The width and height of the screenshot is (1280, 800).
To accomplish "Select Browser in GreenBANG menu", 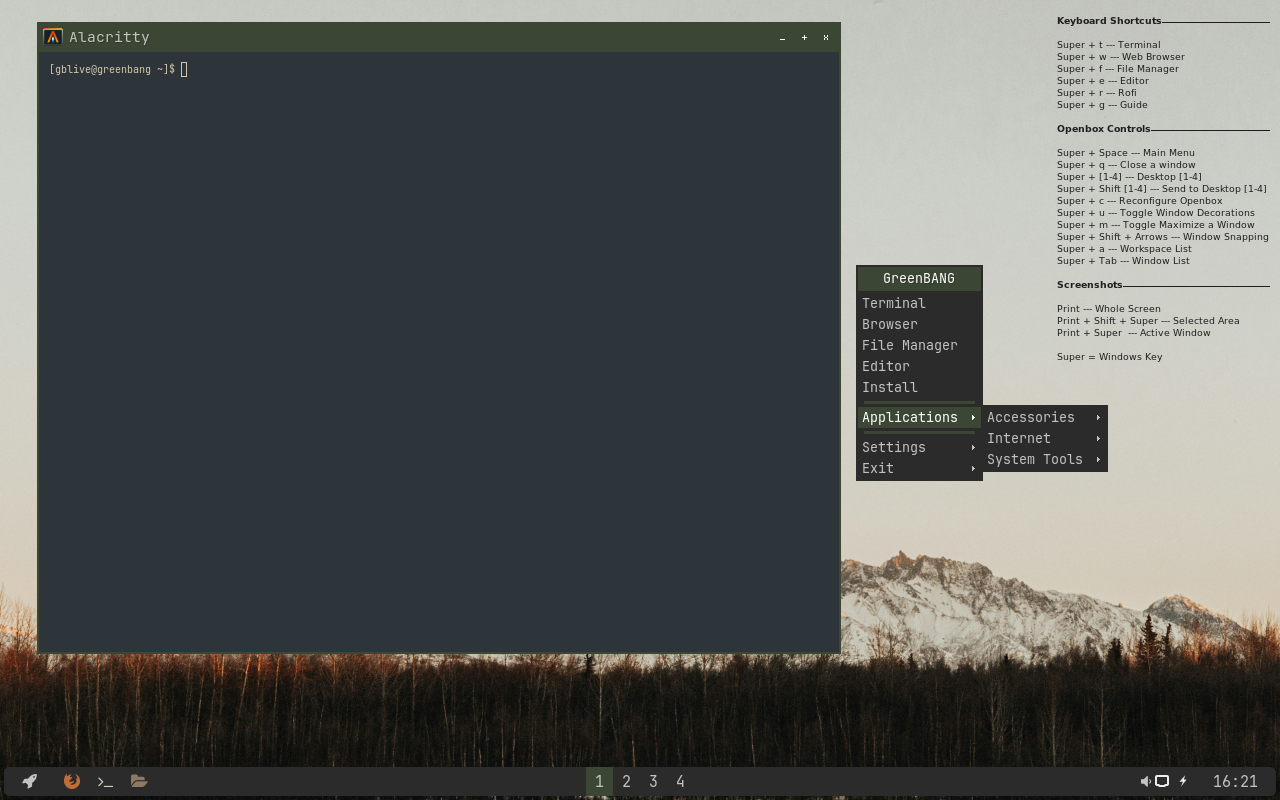I will click(x=919, y=324).
